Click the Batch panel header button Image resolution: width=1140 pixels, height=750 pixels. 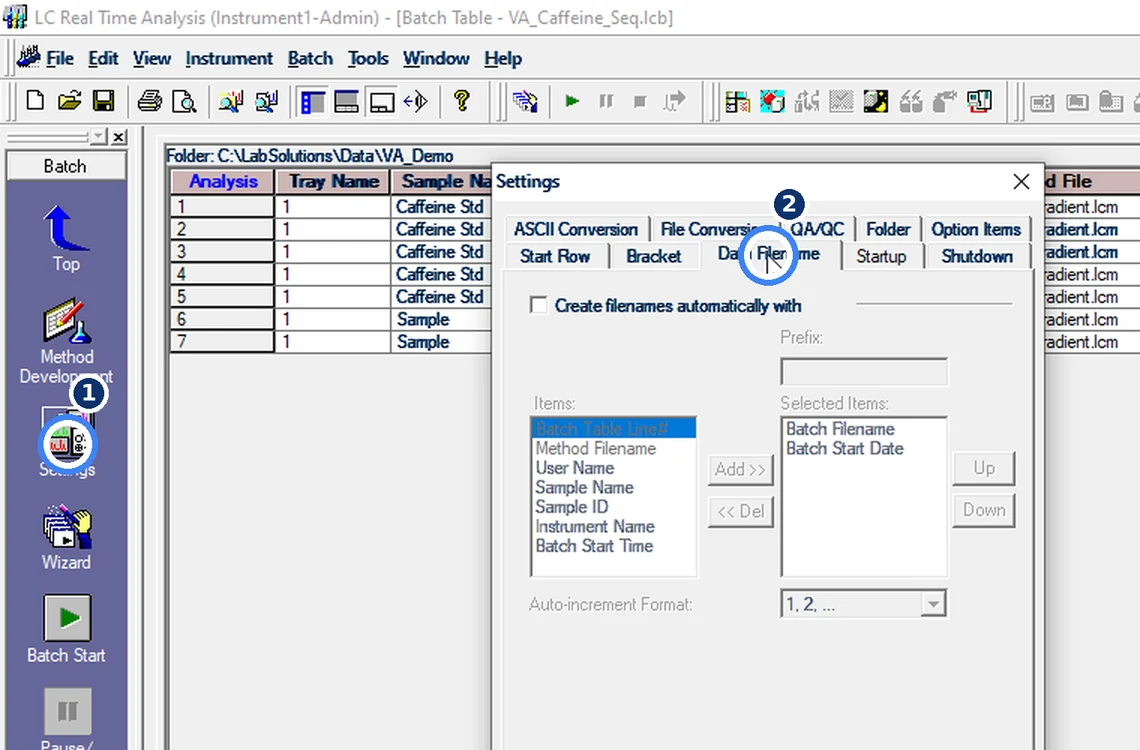pyautogui.click(x=65, y=166)
